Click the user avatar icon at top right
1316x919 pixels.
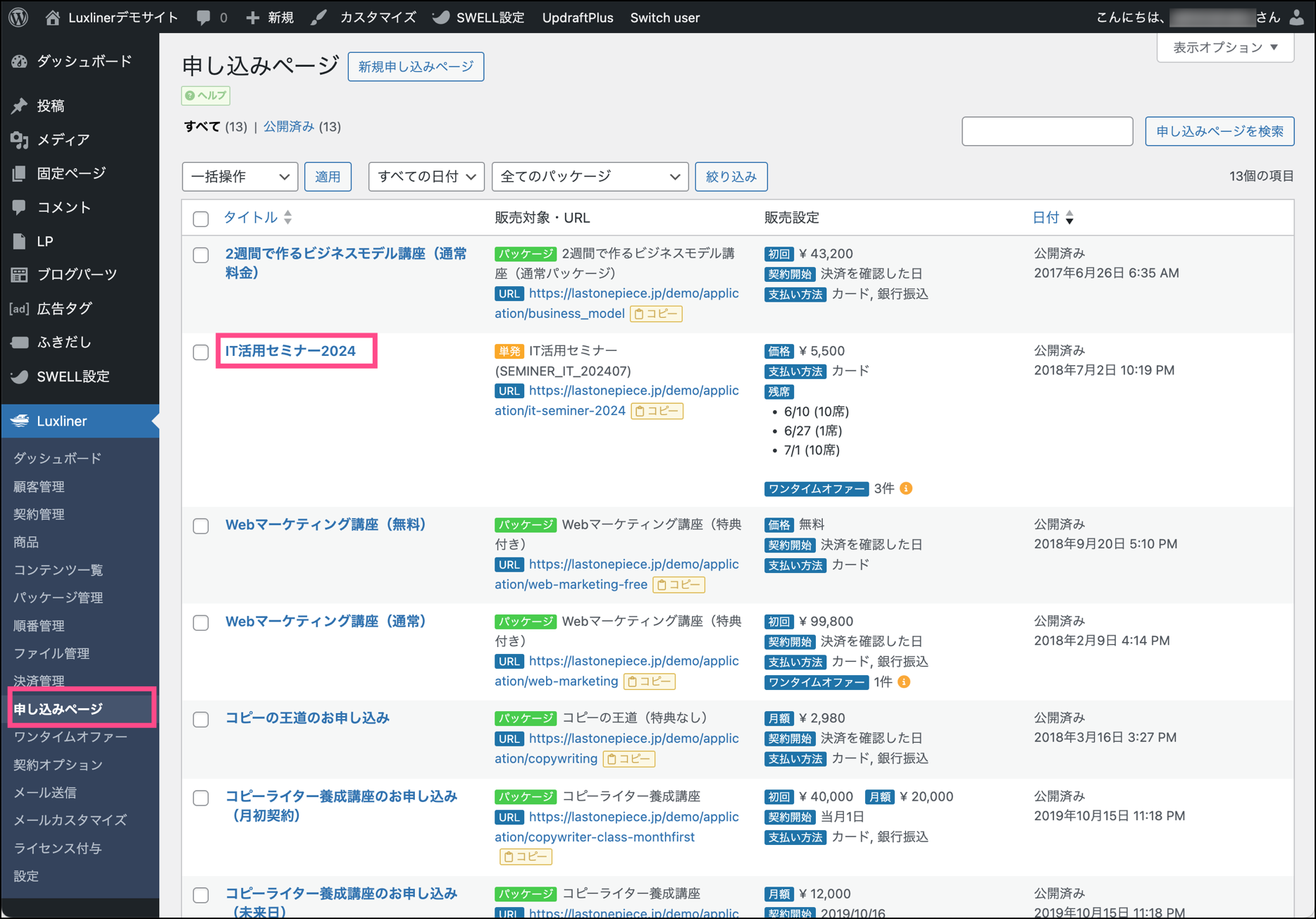(x=1297, y=18)
